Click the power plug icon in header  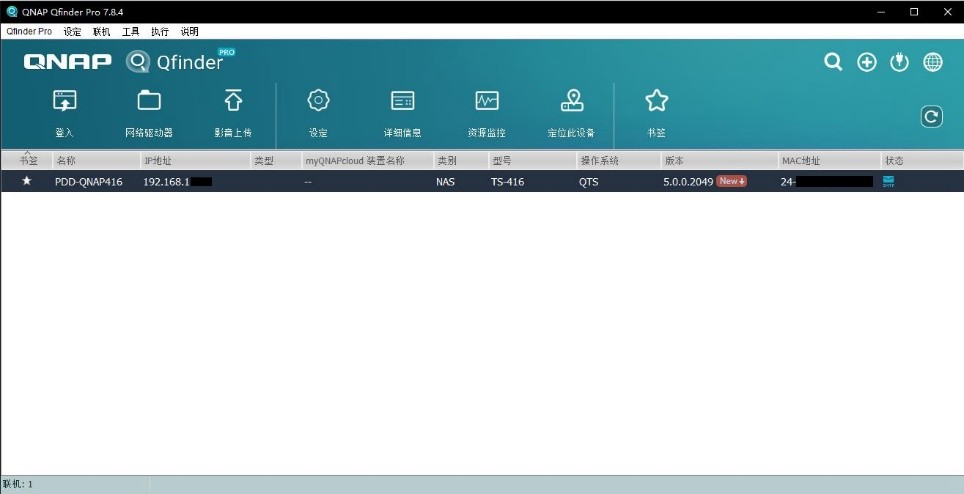click(x=899, y=62)
